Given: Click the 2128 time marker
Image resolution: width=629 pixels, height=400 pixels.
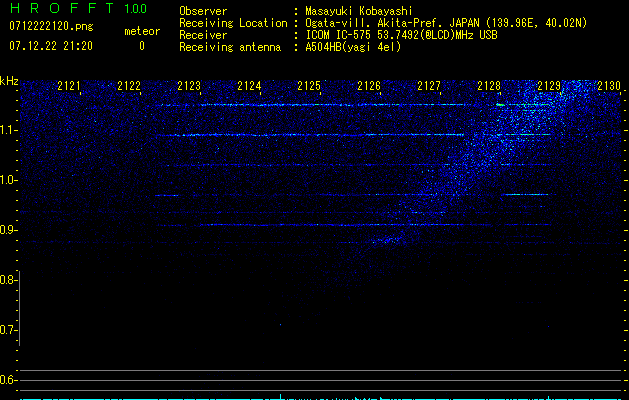Looking at the screenshot, I should pyautogui.click(x=489, y=86).
